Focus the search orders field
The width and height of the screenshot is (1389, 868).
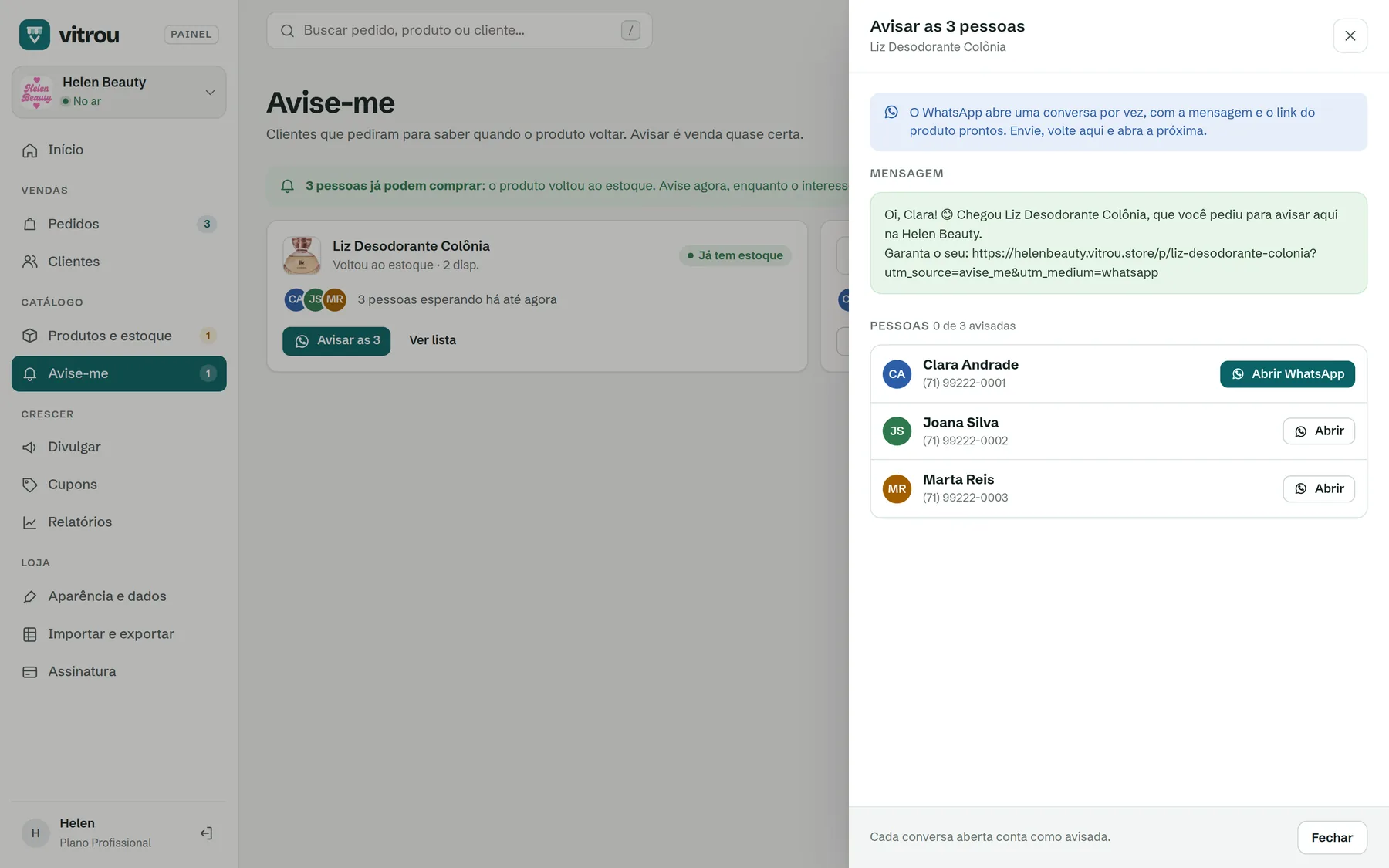coord(459,30)
